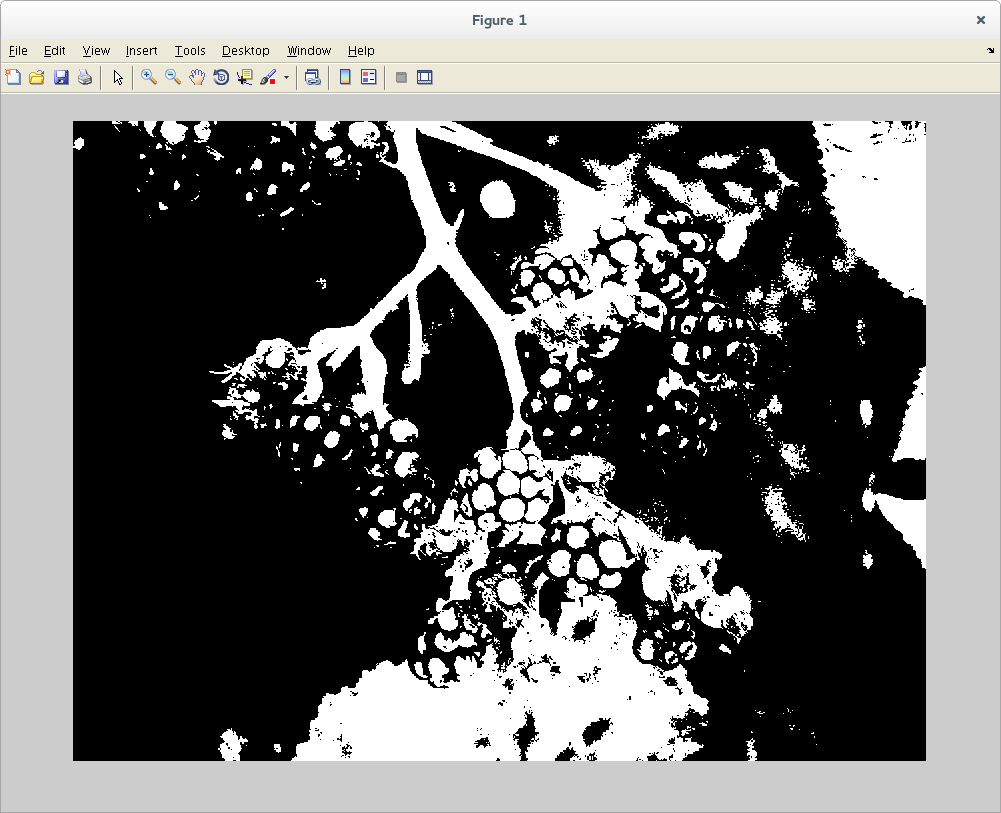
Task: Select the Zoom In magnifier tool
Action: coord(149,77)
